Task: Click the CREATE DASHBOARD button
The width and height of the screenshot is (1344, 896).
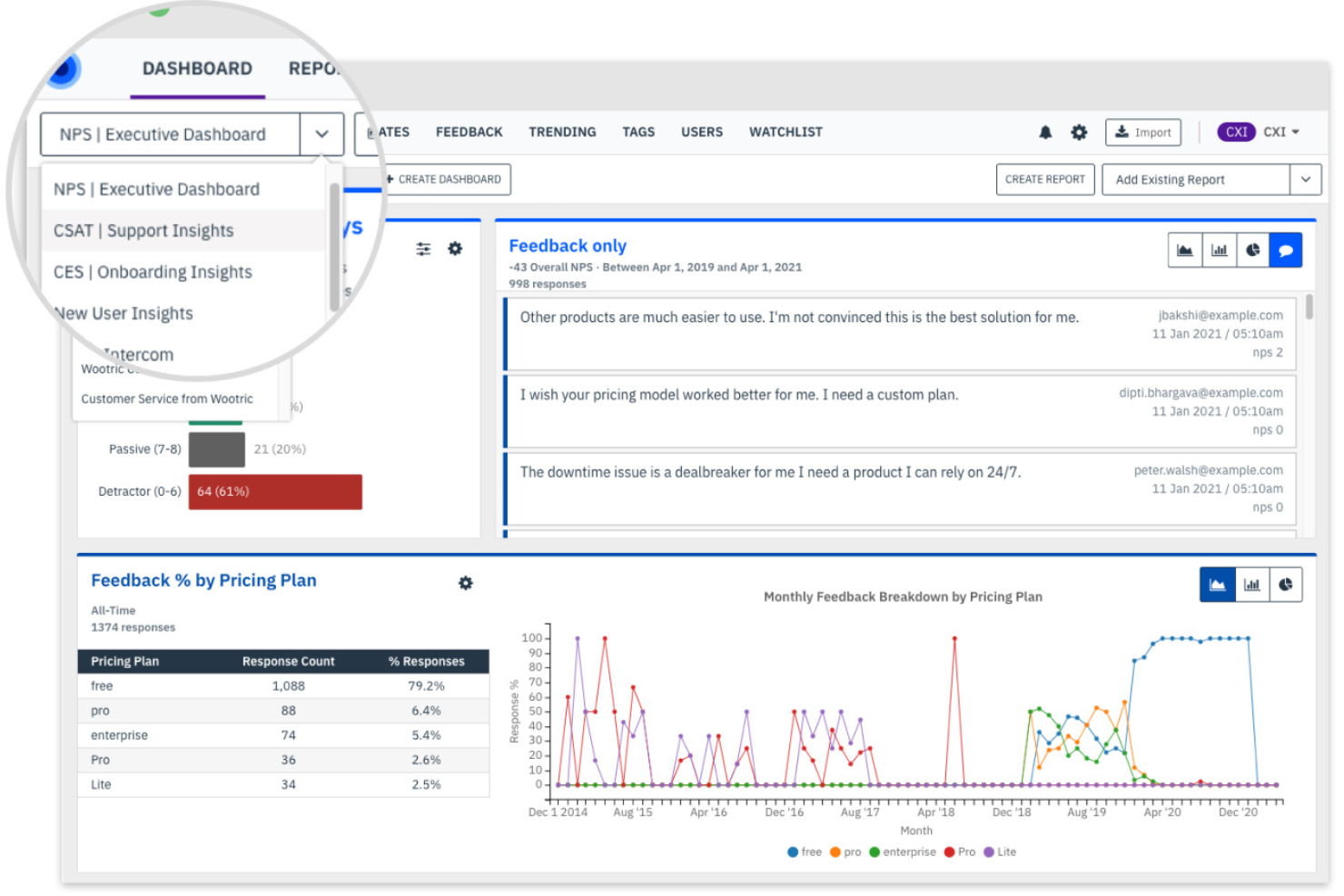Action: tap(445, 180)
